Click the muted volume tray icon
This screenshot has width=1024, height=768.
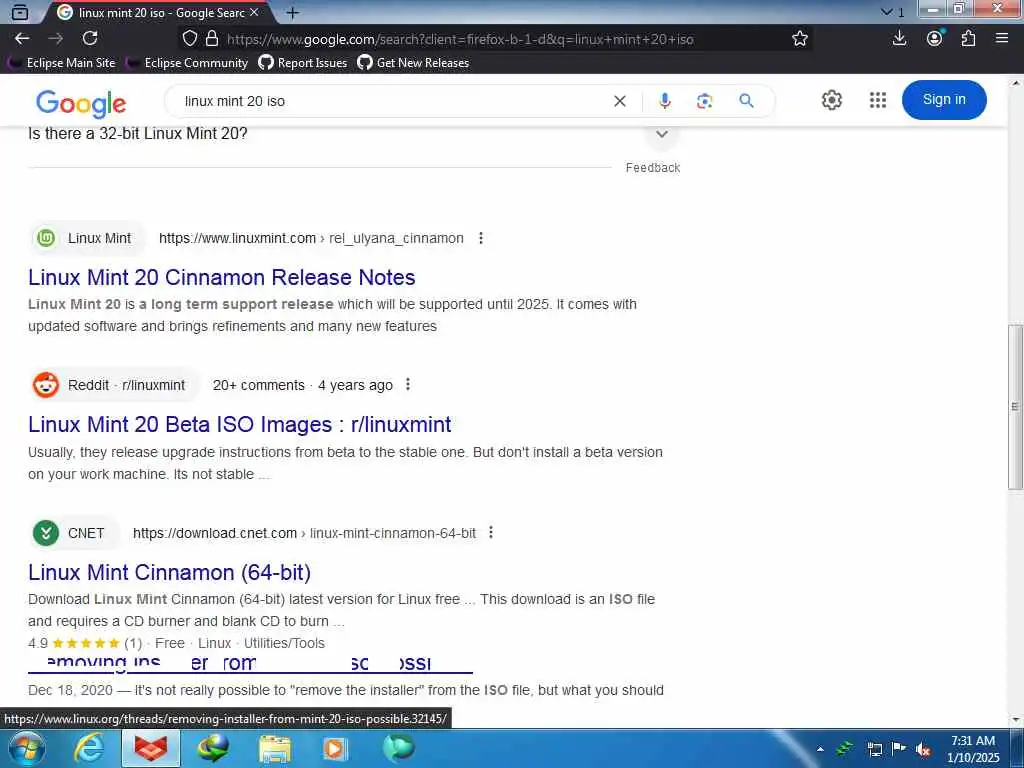point(923,749)
